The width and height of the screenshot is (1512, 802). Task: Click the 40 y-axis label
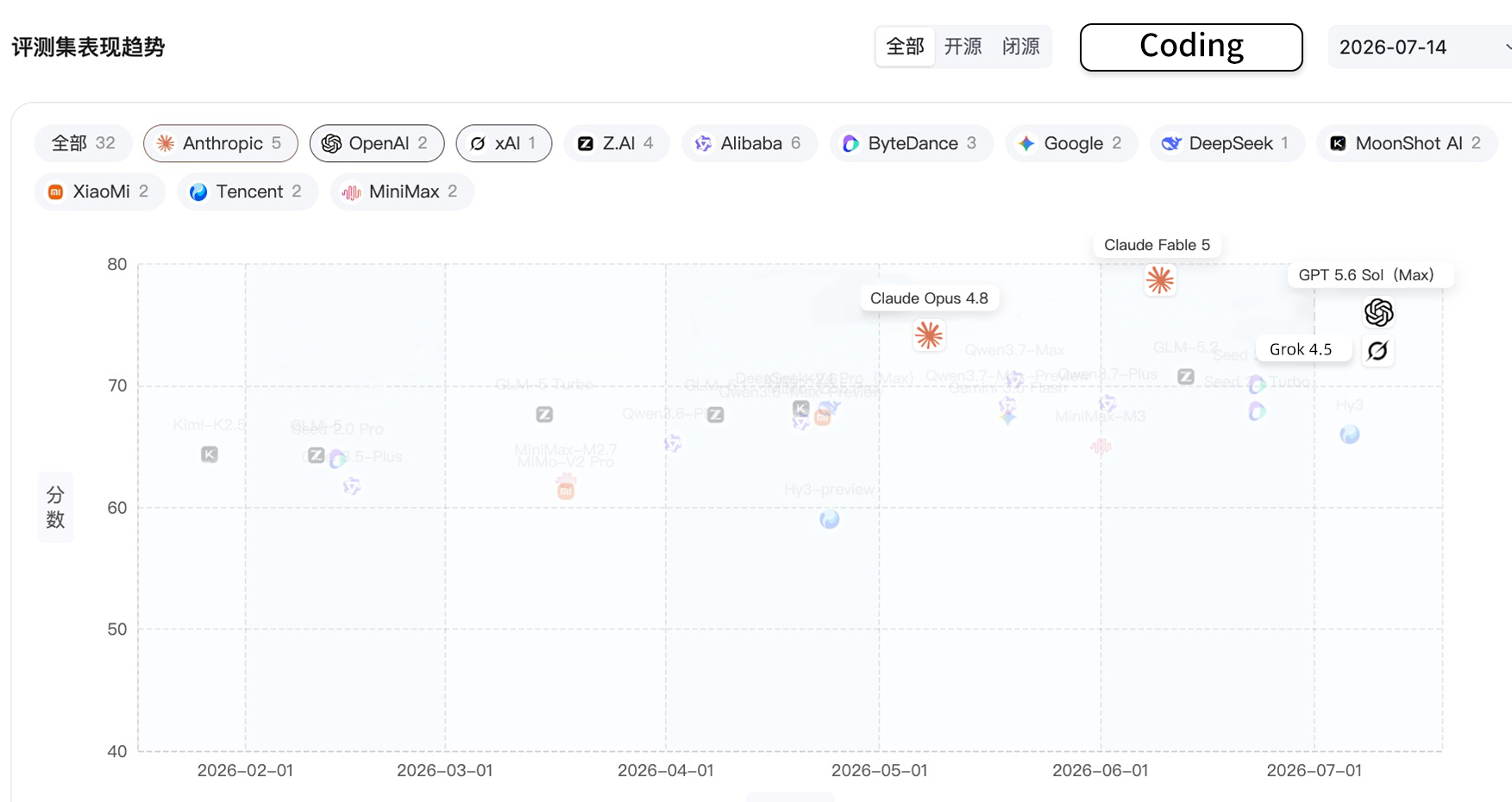(x=117, y=751)
